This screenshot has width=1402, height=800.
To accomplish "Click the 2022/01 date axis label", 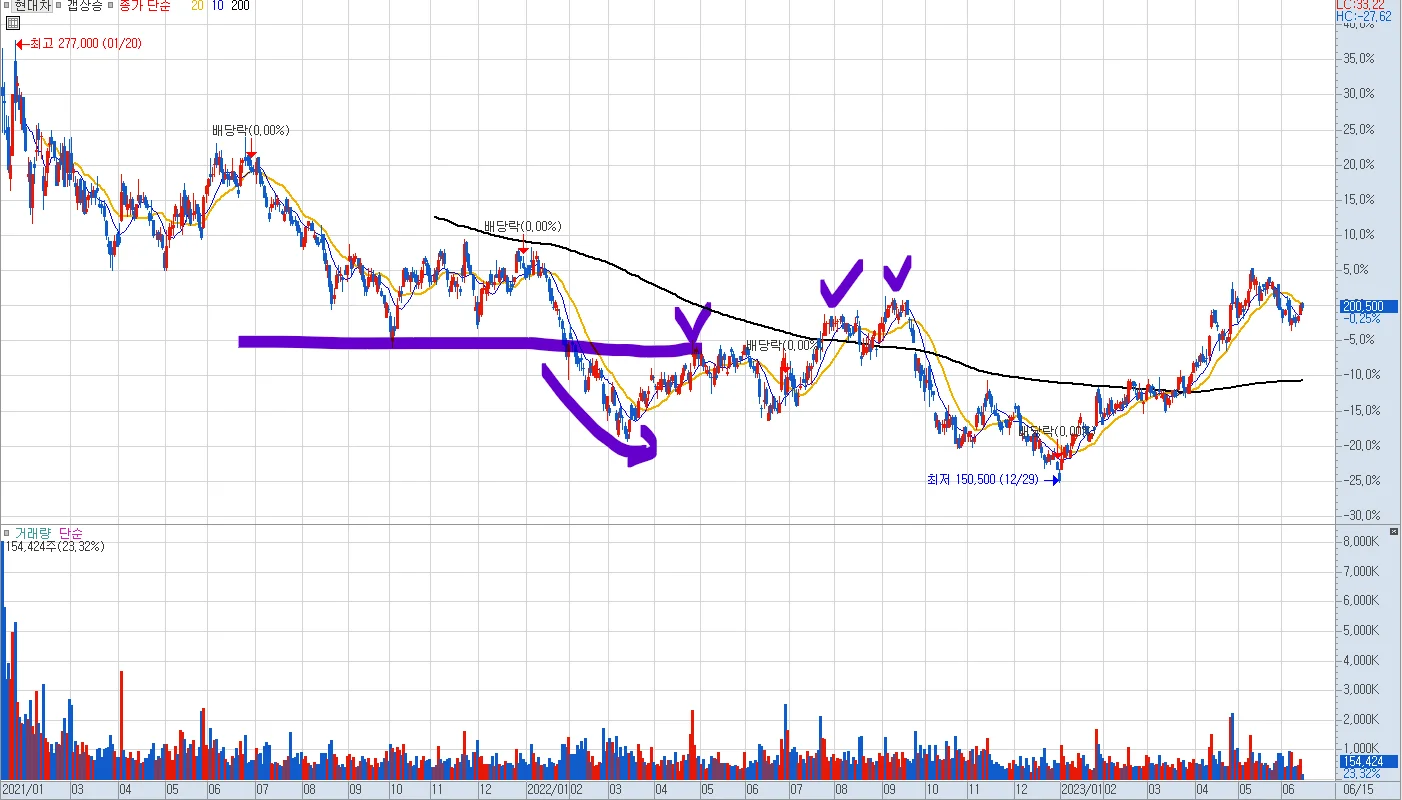I will 548,790.
